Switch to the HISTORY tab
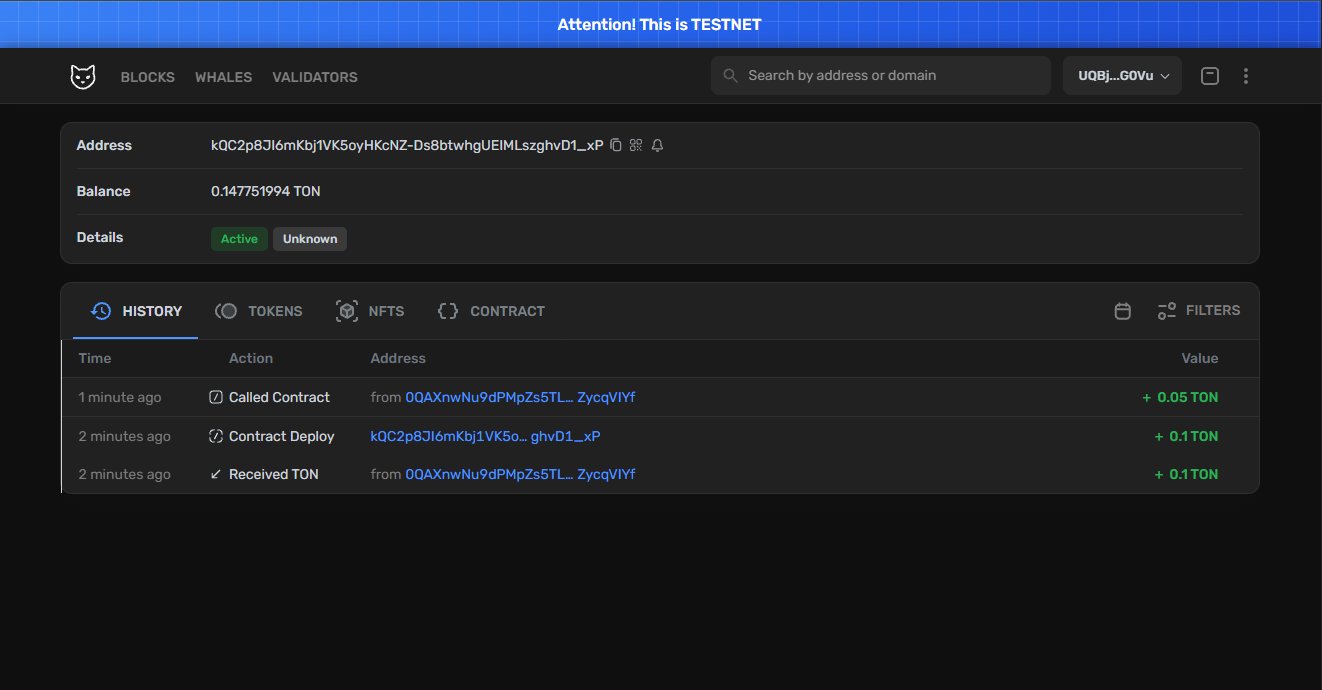The width and height of the screenshot is (1322, 690). coord(136,311)
